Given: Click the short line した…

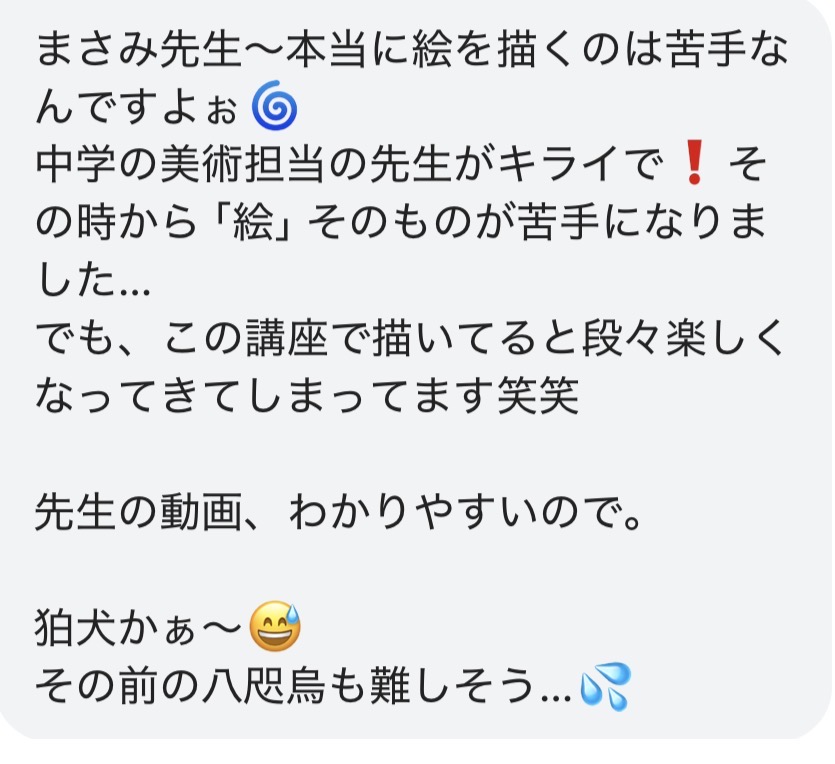Looking at the screenshot, I should 93,278.
